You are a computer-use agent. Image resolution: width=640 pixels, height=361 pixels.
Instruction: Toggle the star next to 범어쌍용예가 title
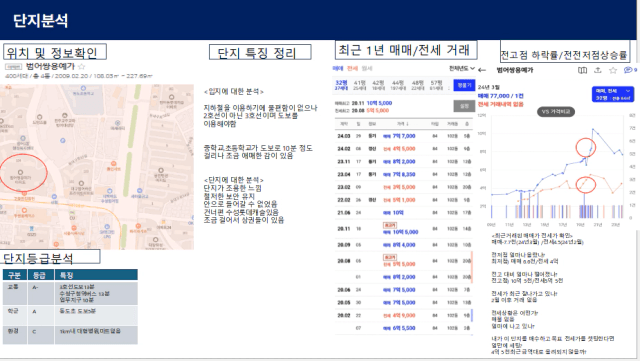click(x=82, y=67)
